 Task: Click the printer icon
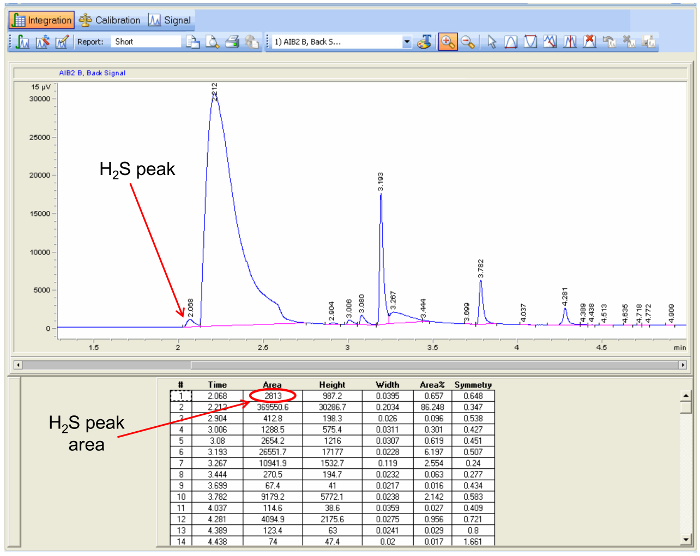tap(232, 42)
